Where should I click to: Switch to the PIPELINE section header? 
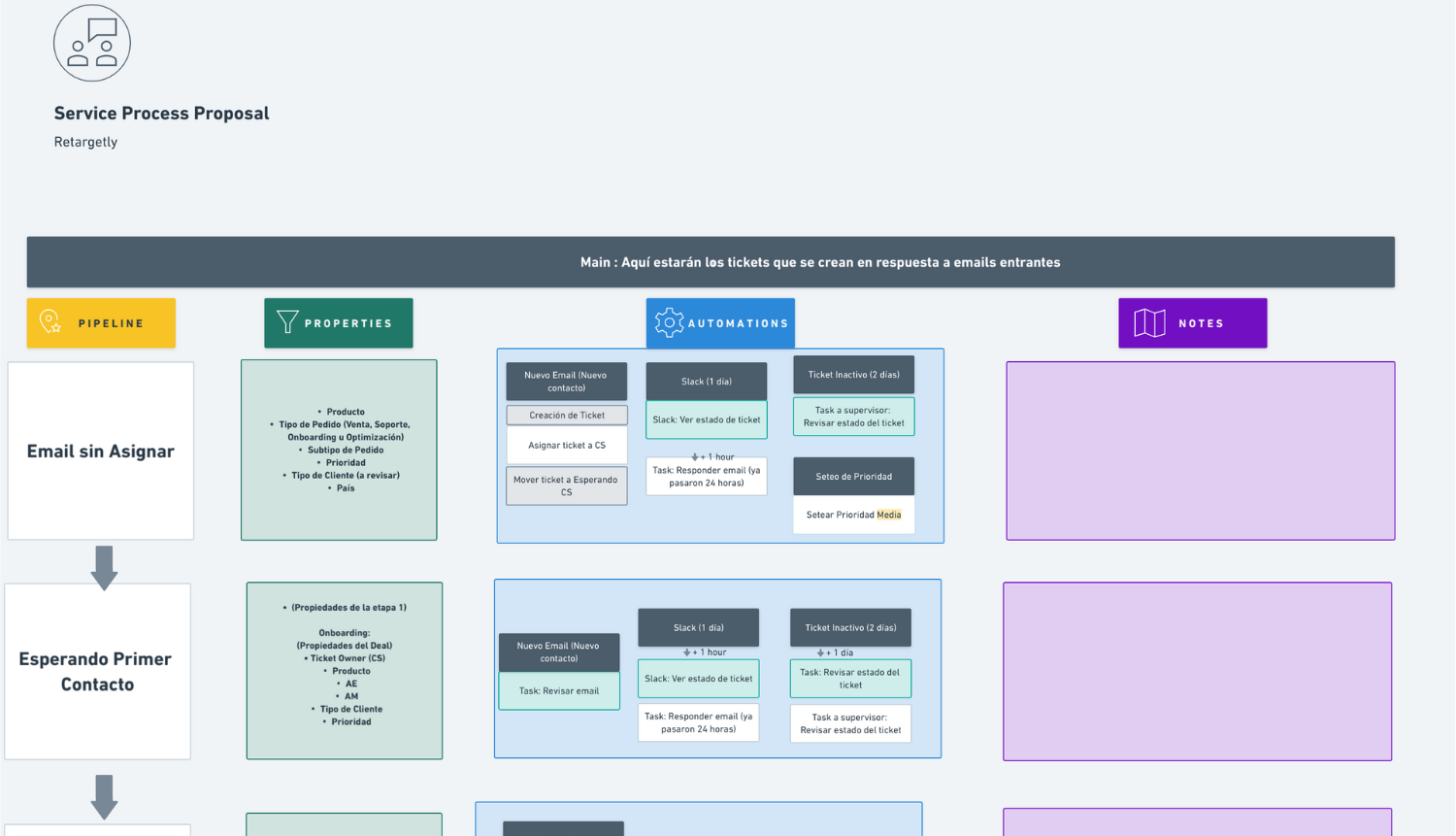pyautogui.click(x=101, y=322)
